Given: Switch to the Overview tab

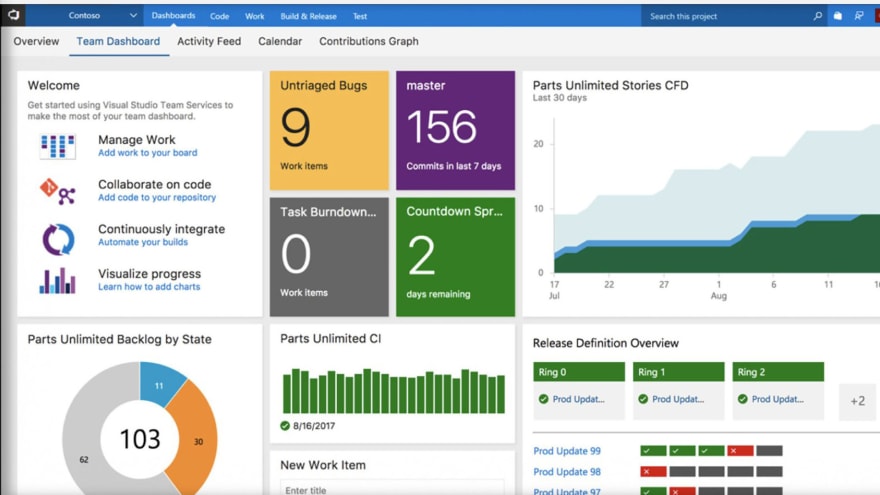Looking at the screenshot, I should pos(36,42).
